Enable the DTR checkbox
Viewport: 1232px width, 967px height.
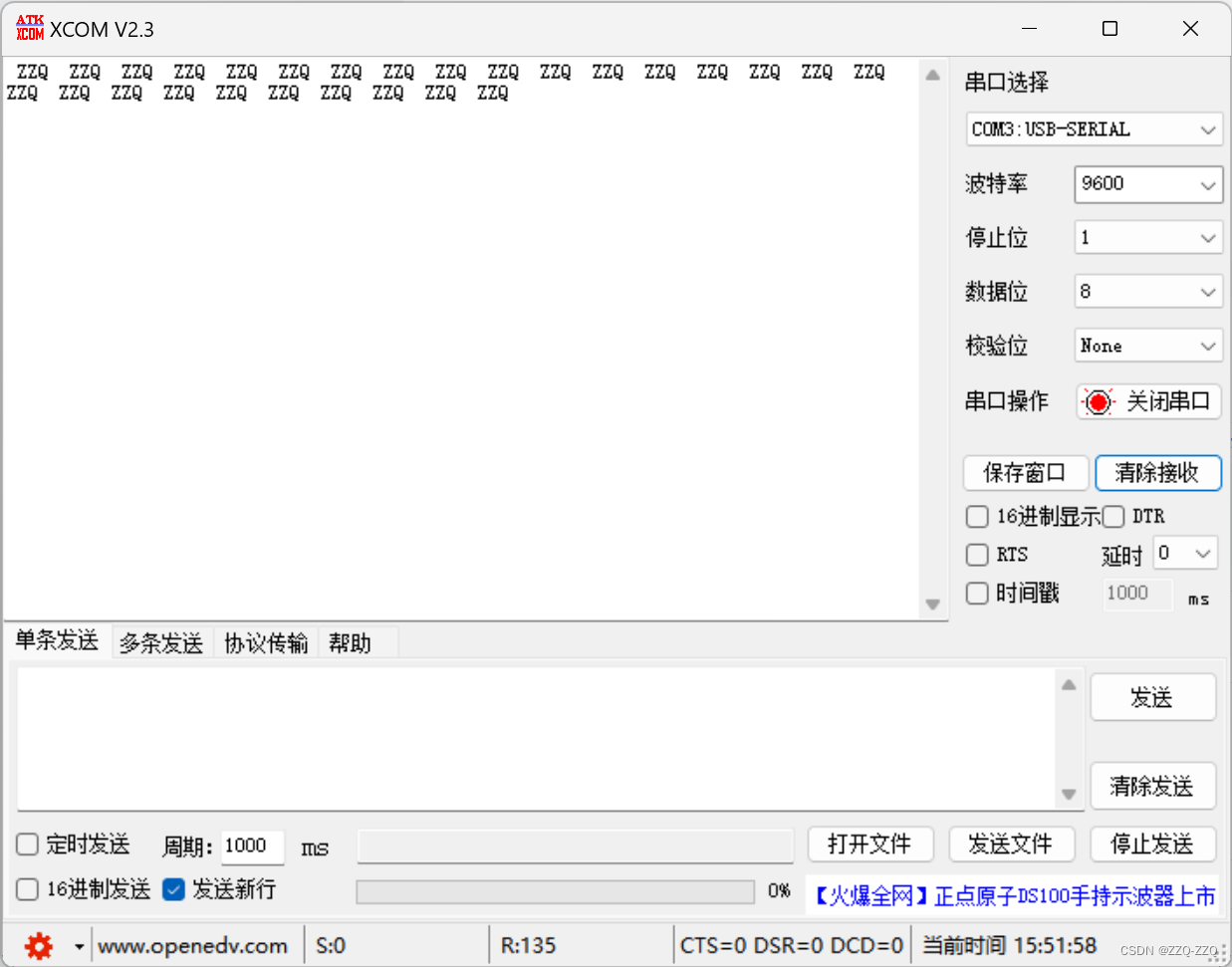pos(1112,516)
